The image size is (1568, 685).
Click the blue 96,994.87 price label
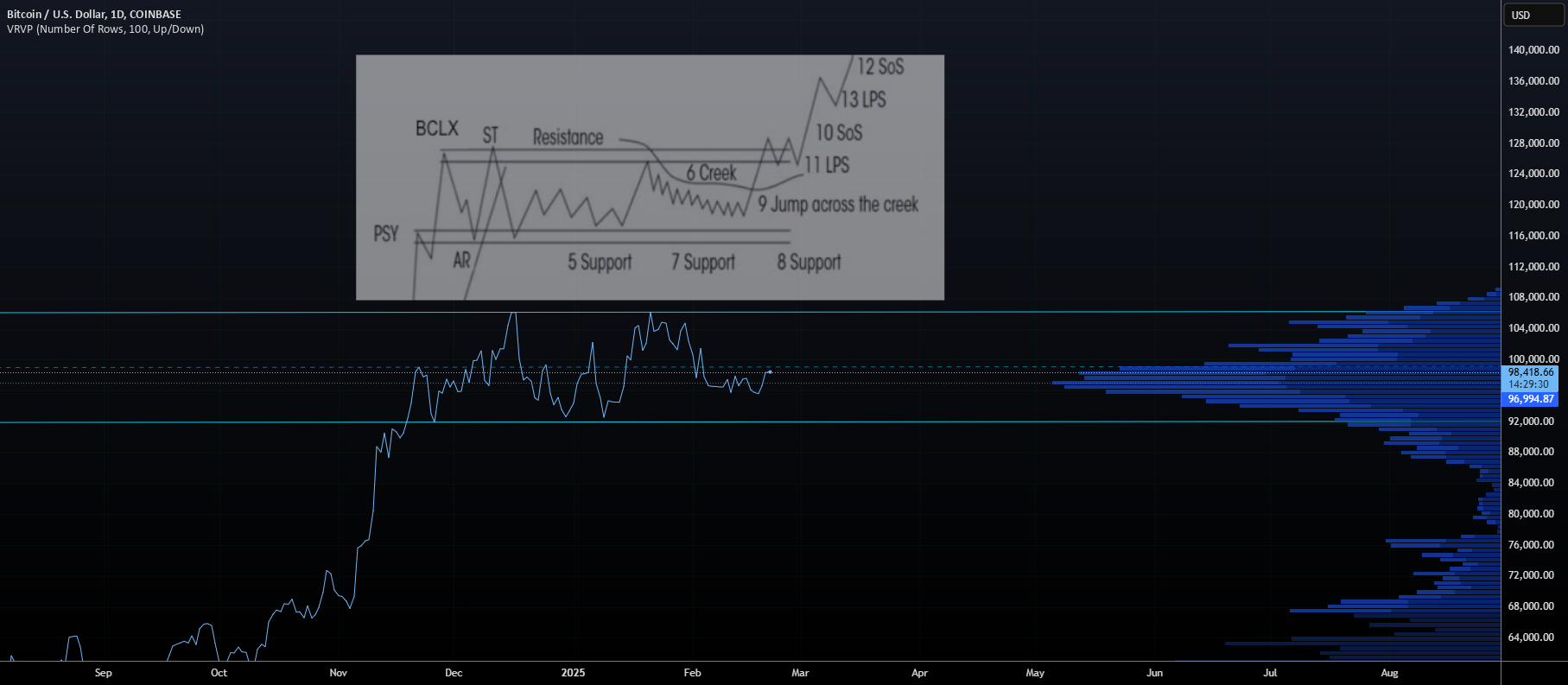coord(1530,399)
